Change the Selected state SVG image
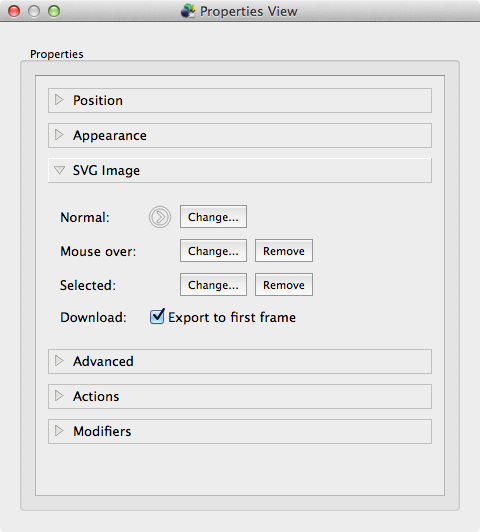480x532 pixels. point(213,285)
